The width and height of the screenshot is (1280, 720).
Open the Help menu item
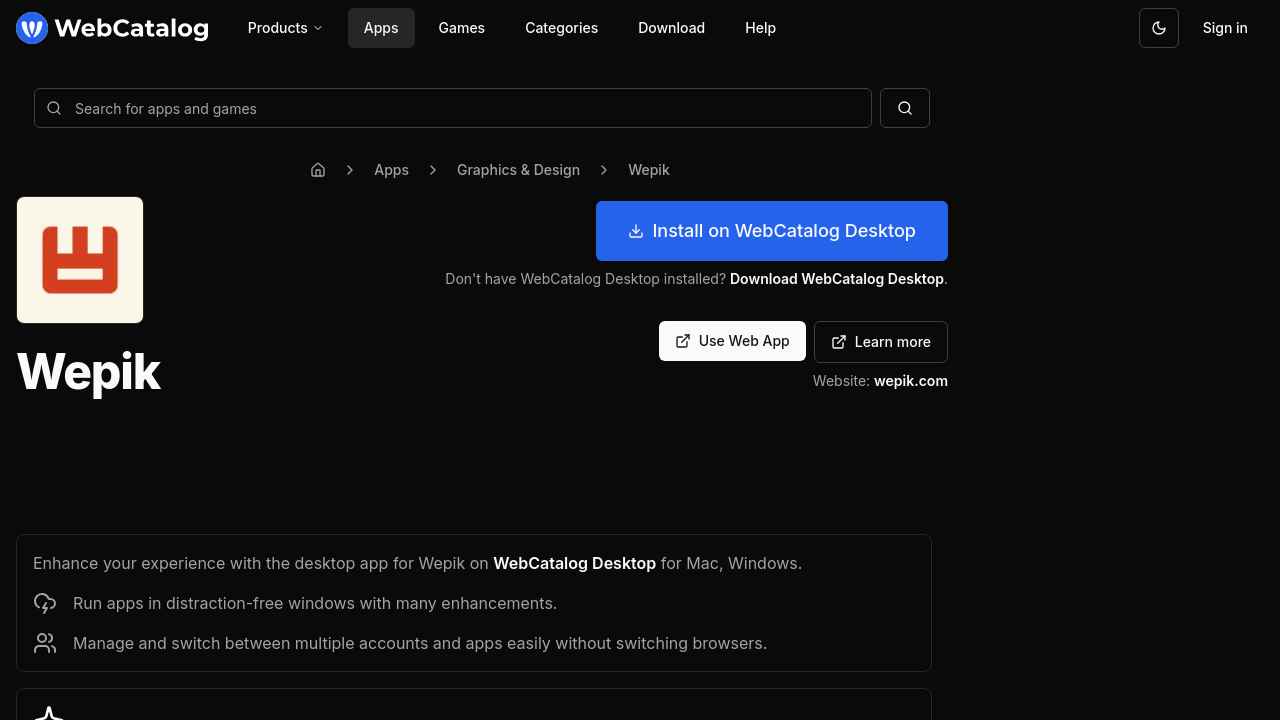760,28
